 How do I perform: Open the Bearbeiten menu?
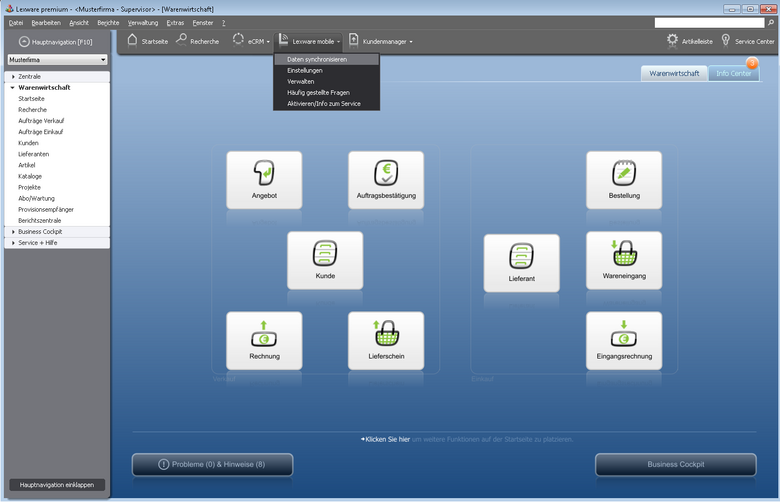click(x=46, y=23)
